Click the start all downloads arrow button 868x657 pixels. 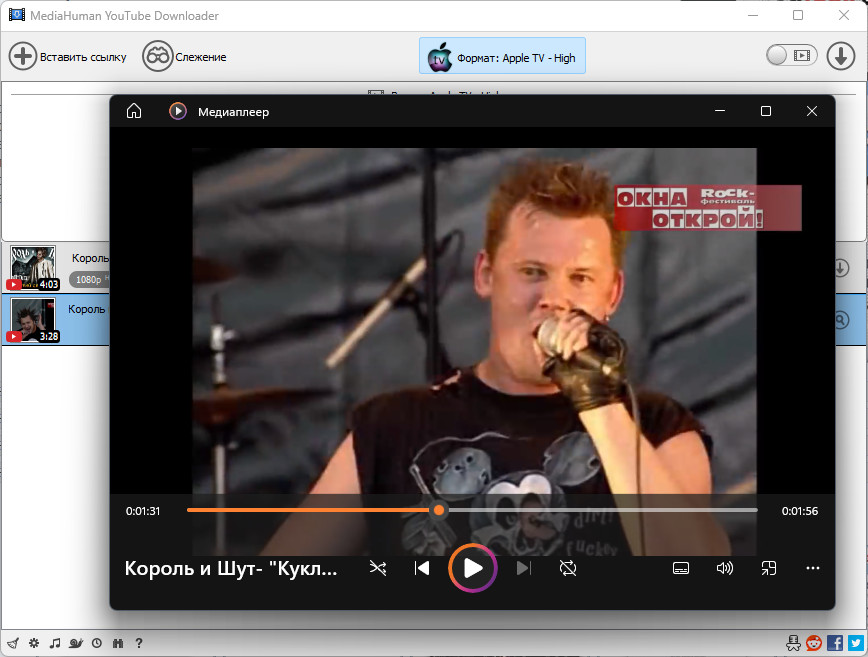click(x=840, y=56)
